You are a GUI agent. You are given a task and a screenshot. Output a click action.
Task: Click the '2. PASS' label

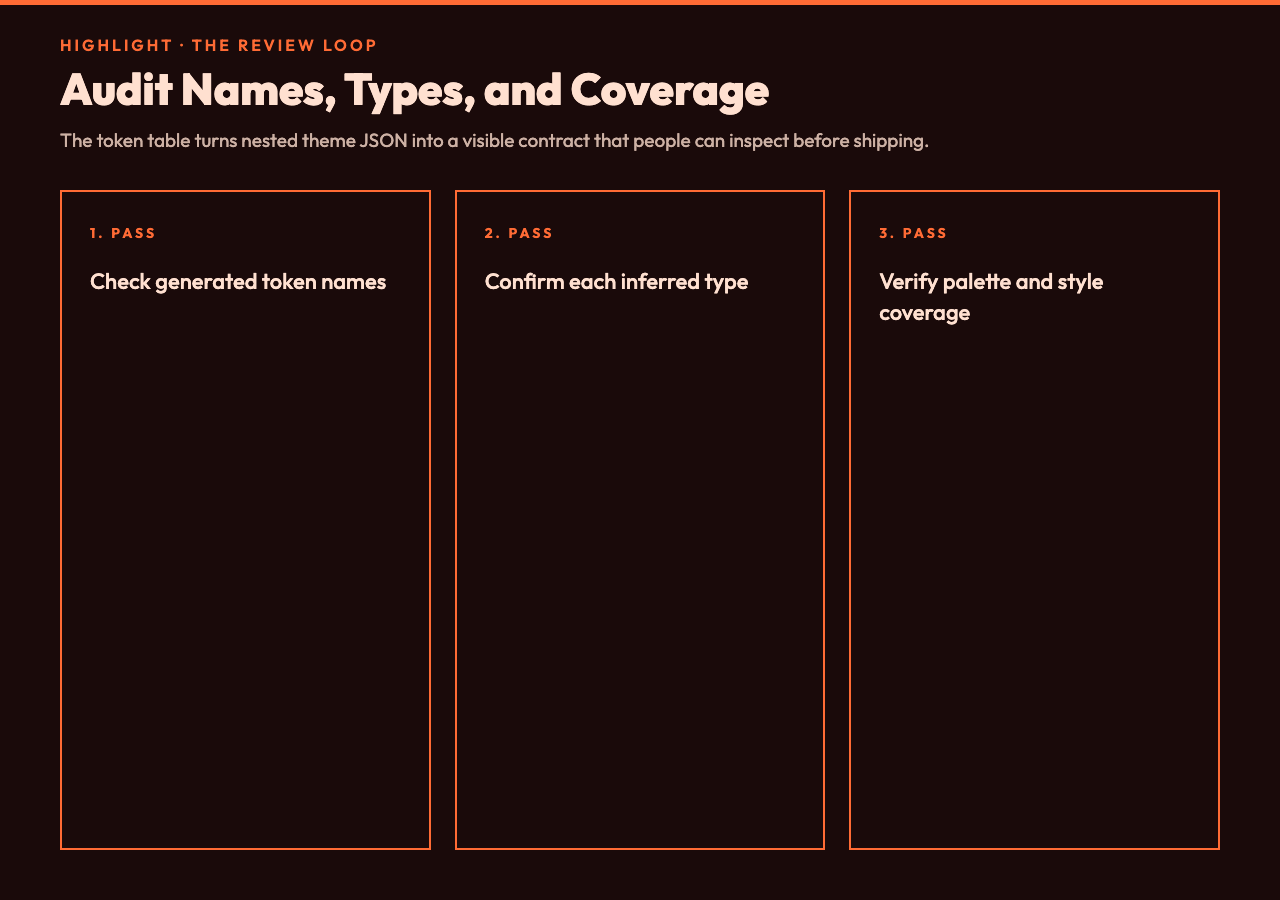click(x=519, y=233)
